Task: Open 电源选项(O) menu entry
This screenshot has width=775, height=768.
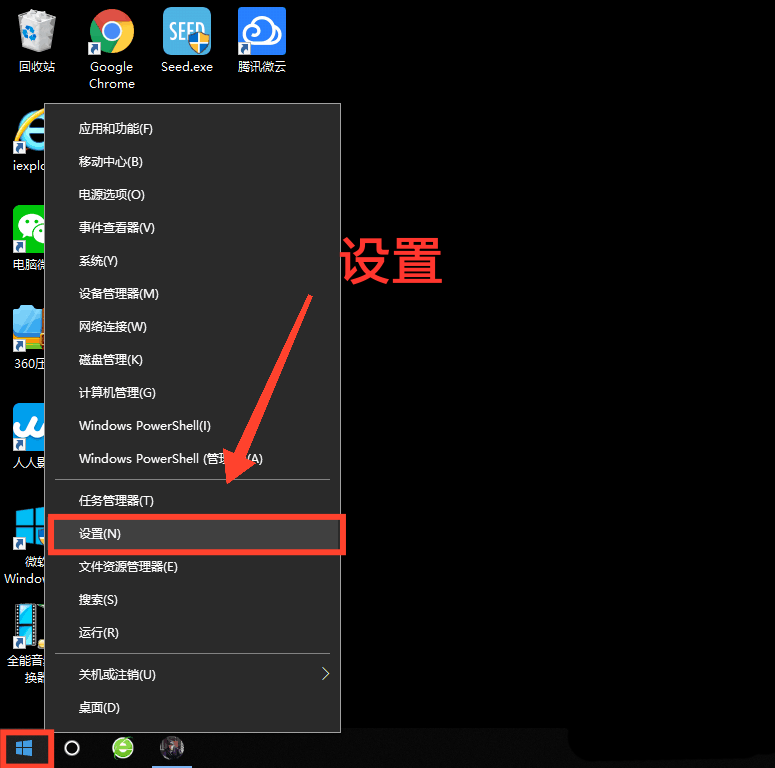Action: (x=192, y=195)
